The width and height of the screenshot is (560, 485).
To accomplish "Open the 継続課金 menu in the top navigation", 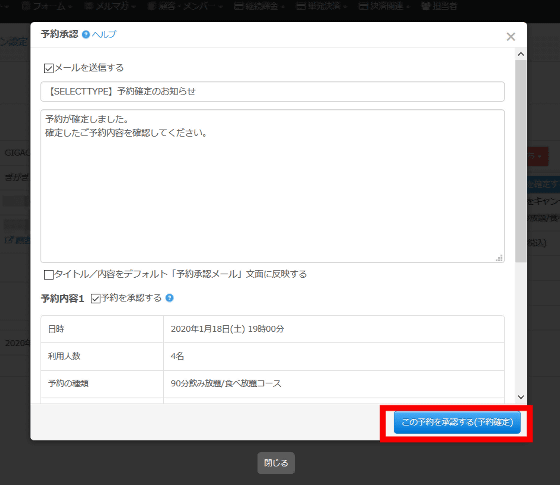I will pyautogui.click(x=259, y=6).
